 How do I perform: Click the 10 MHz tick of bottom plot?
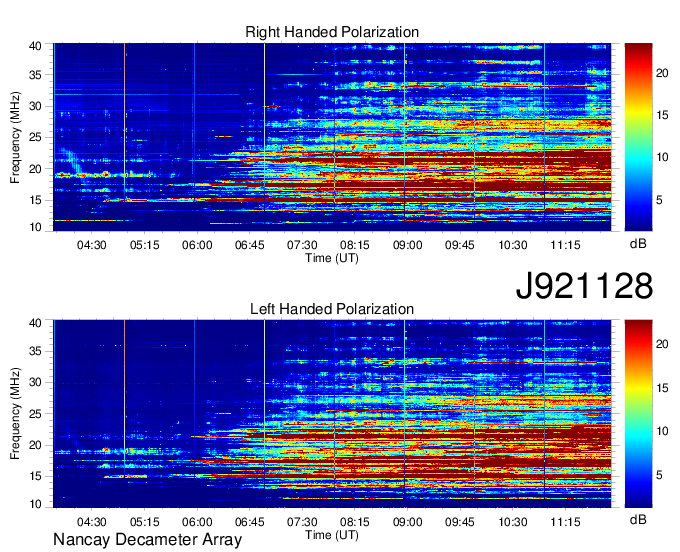click(35, 504)
